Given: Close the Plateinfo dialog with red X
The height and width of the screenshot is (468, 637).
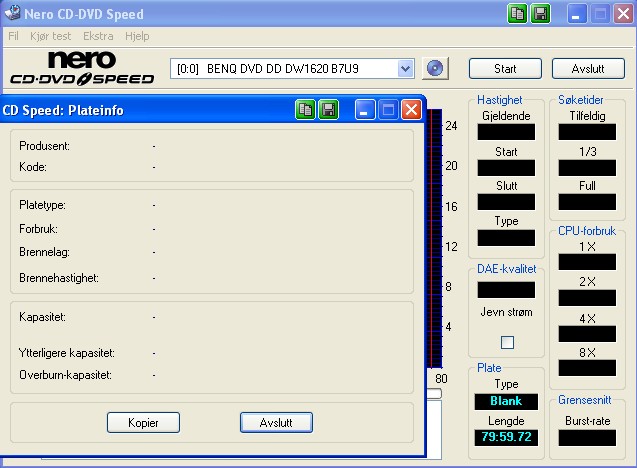Looking at the screenshot, I should pyautogui.click(x=412, y=110).
